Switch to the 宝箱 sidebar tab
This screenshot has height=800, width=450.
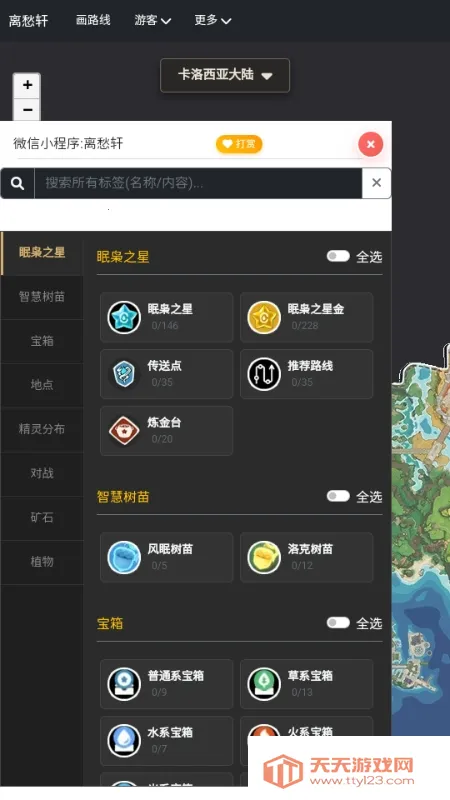click(x=42, y=341)
